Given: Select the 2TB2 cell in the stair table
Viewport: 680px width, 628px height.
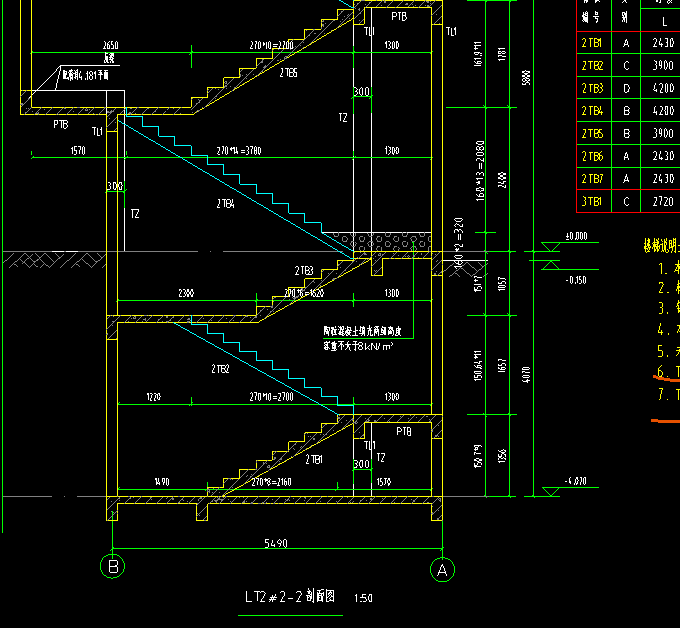Looking at the screenshot, I should [592, 65].
